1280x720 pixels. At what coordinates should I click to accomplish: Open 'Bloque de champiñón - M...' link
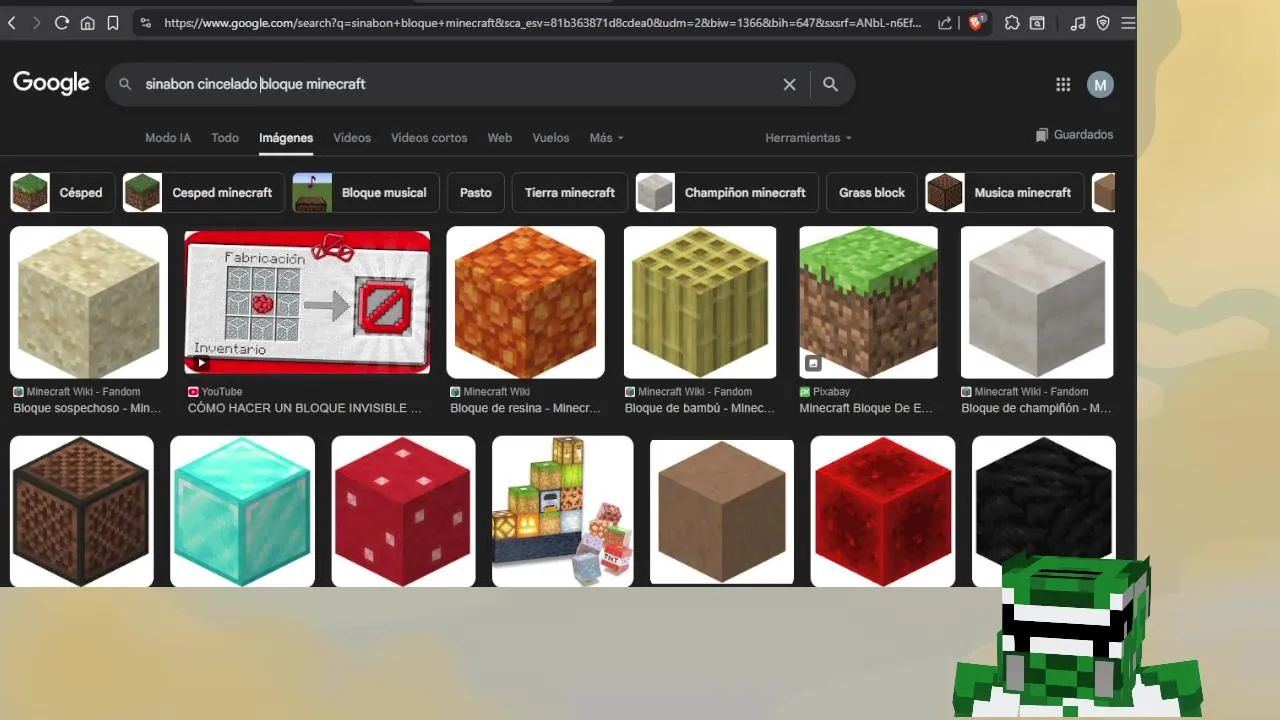point(1036,408)
